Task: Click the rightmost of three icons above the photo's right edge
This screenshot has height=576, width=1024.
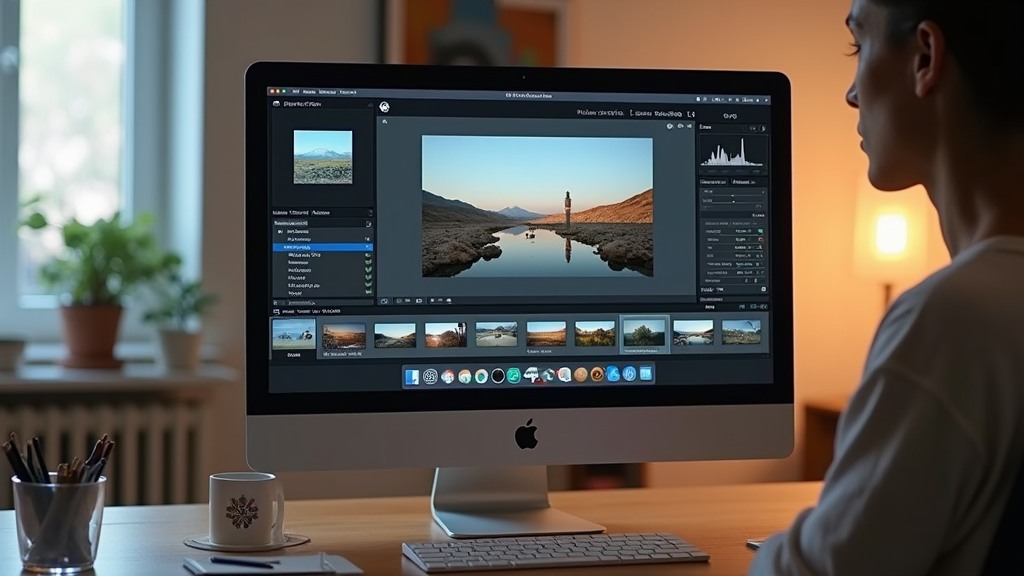Action: click(689, 126)
